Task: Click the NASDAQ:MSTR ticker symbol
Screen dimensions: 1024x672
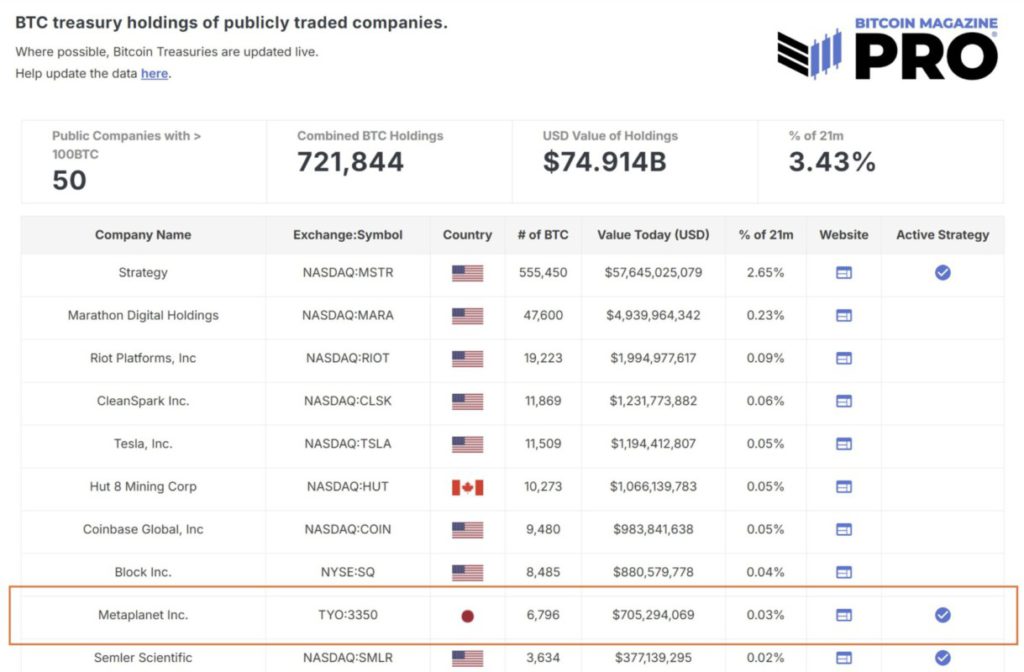Action: point(348,272)
